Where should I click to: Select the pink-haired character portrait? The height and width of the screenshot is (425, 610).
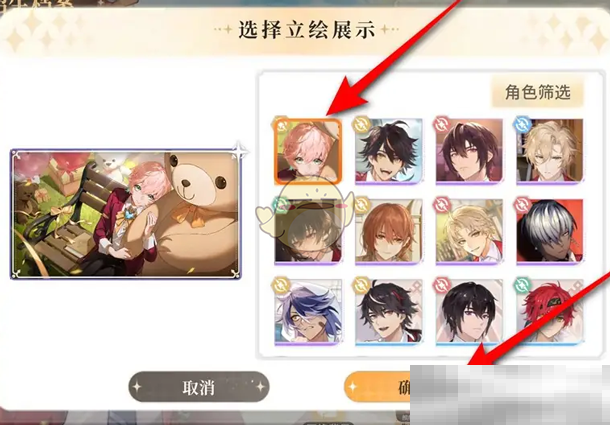[x=308, y=151]
